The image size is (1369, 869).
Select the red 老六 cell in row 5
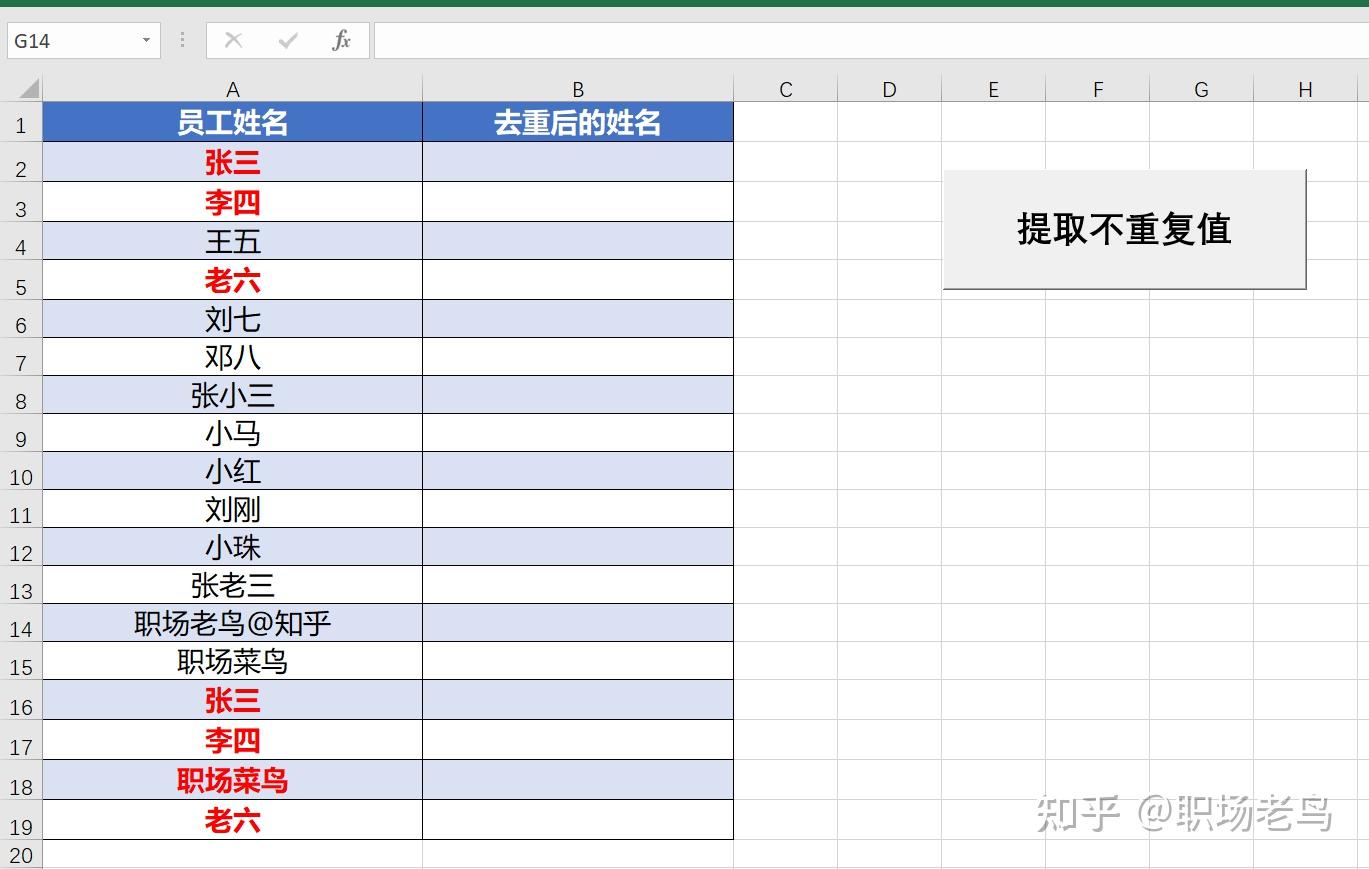pos(232,280)
